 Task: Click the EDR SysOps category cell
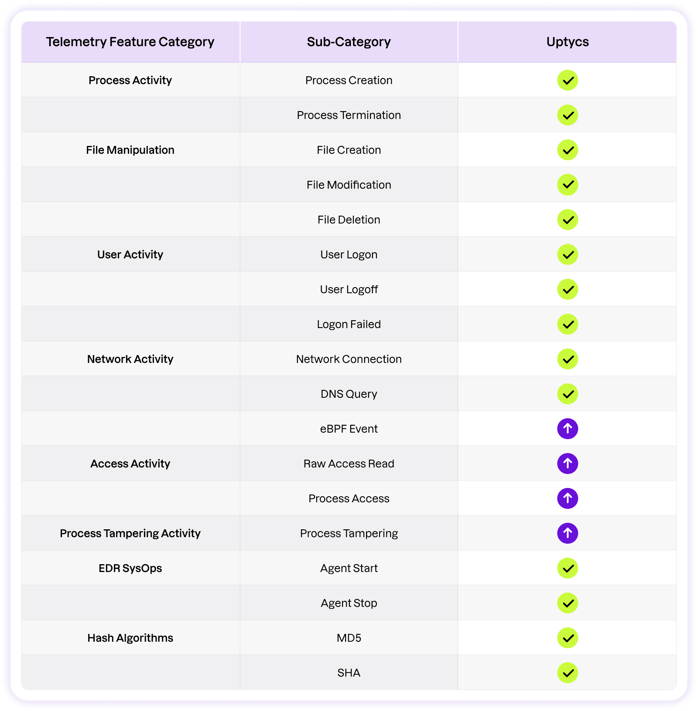[130, 568]
